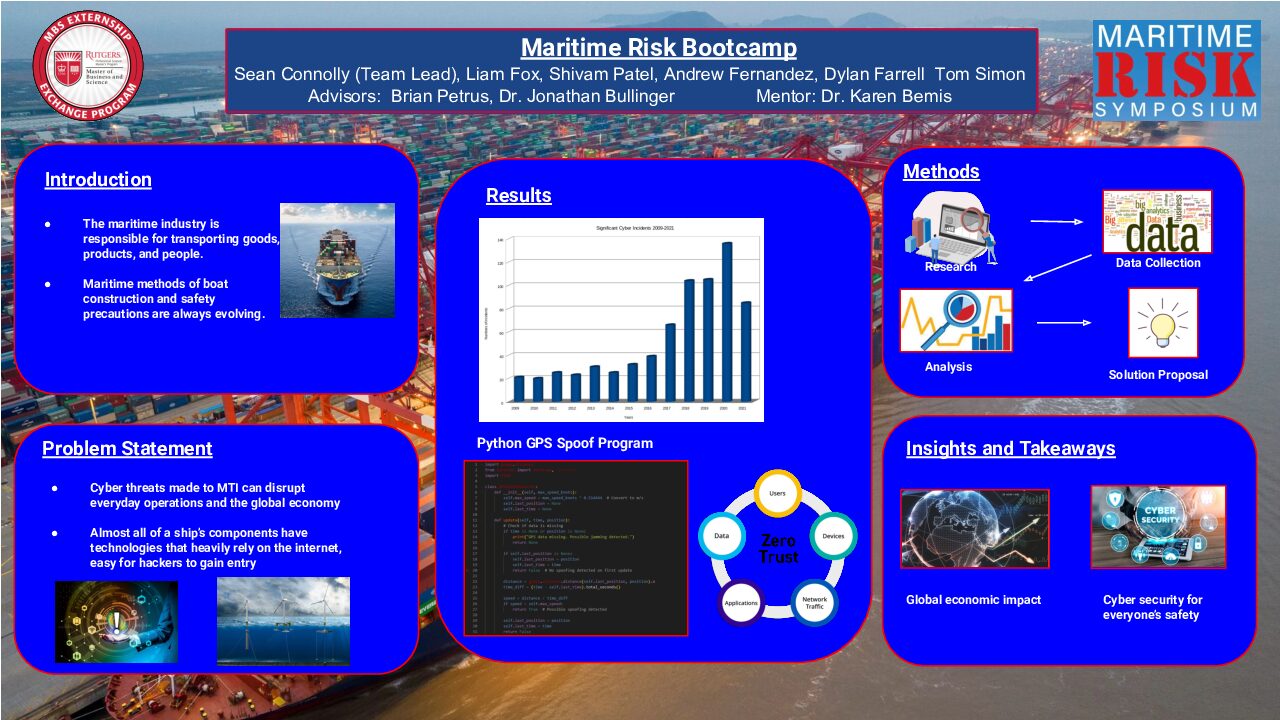Click the Analysis magnifying glass chart icon
The image size is (1280, 720).
[956, 320]
